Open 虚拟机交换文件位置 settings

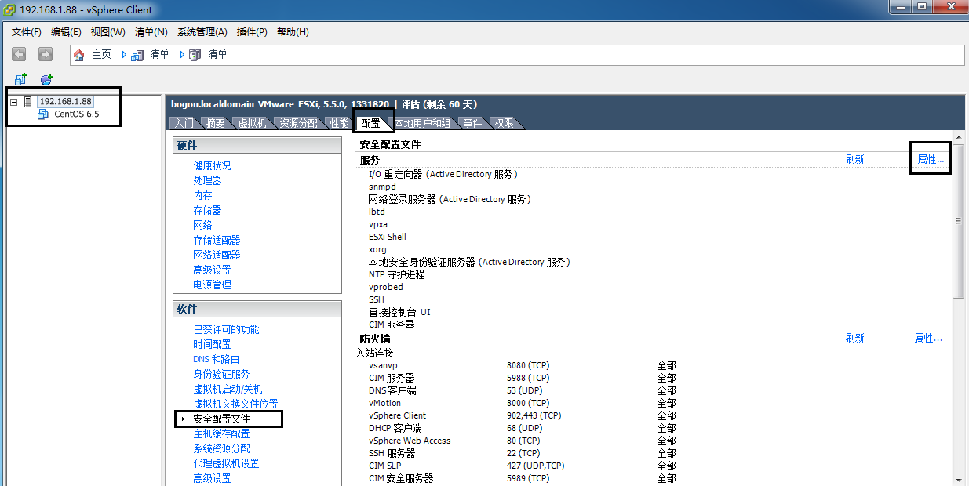236,404
